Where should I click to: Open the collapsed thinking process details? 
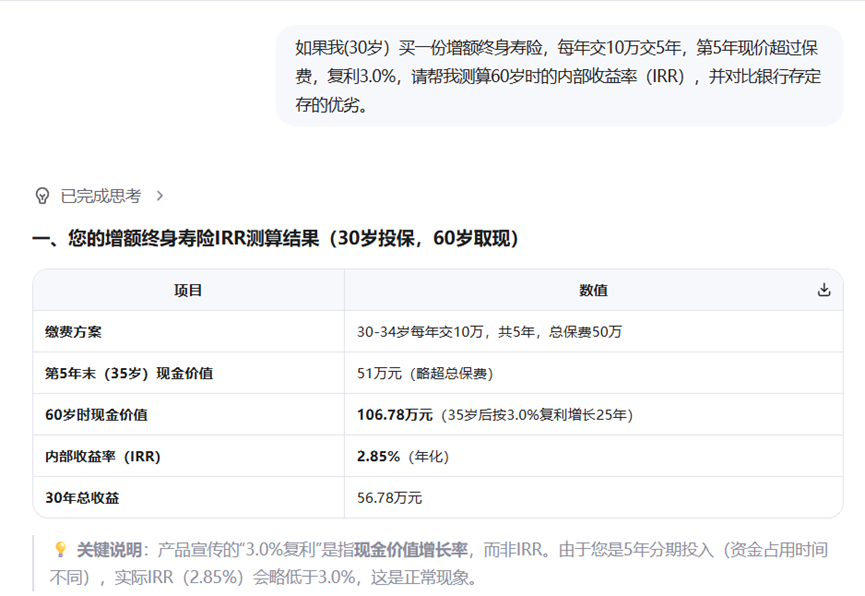158,196
